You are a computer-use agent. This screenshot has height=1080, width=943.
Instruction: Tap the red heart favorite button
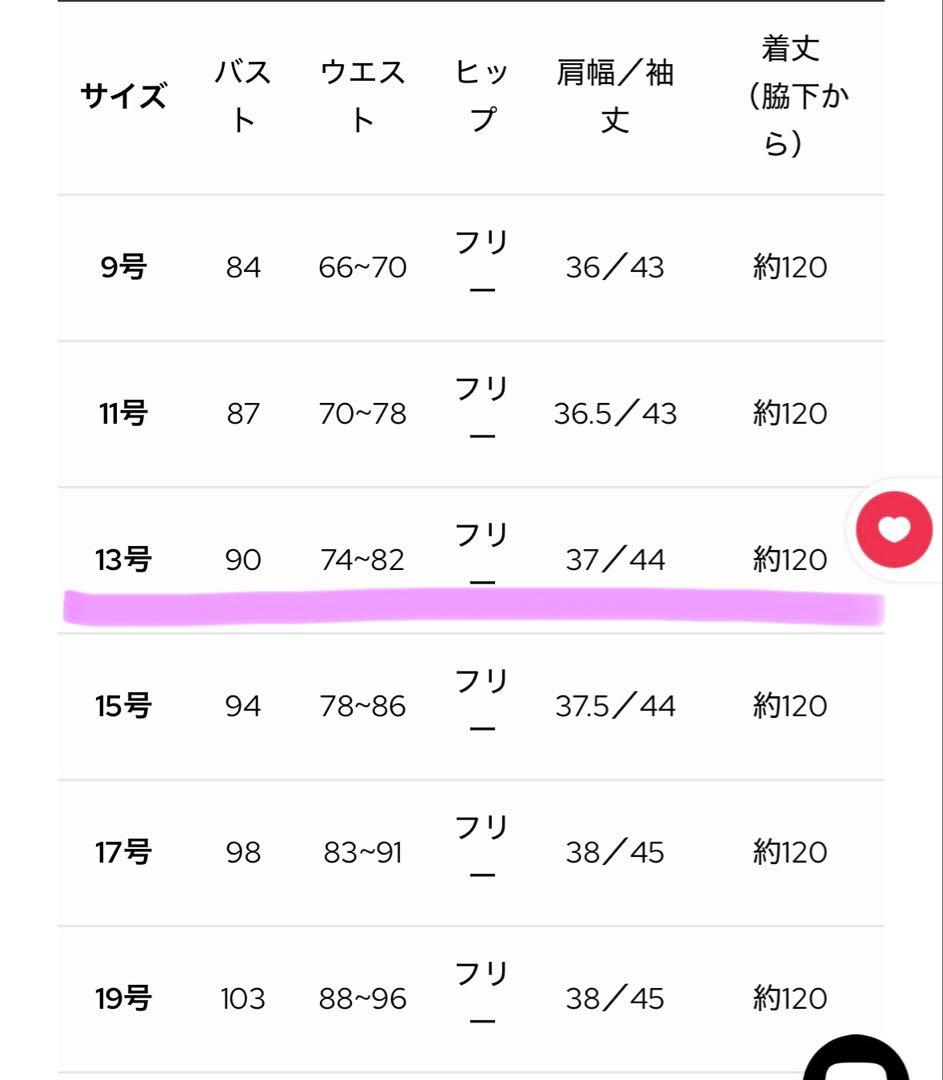[893, 528]
